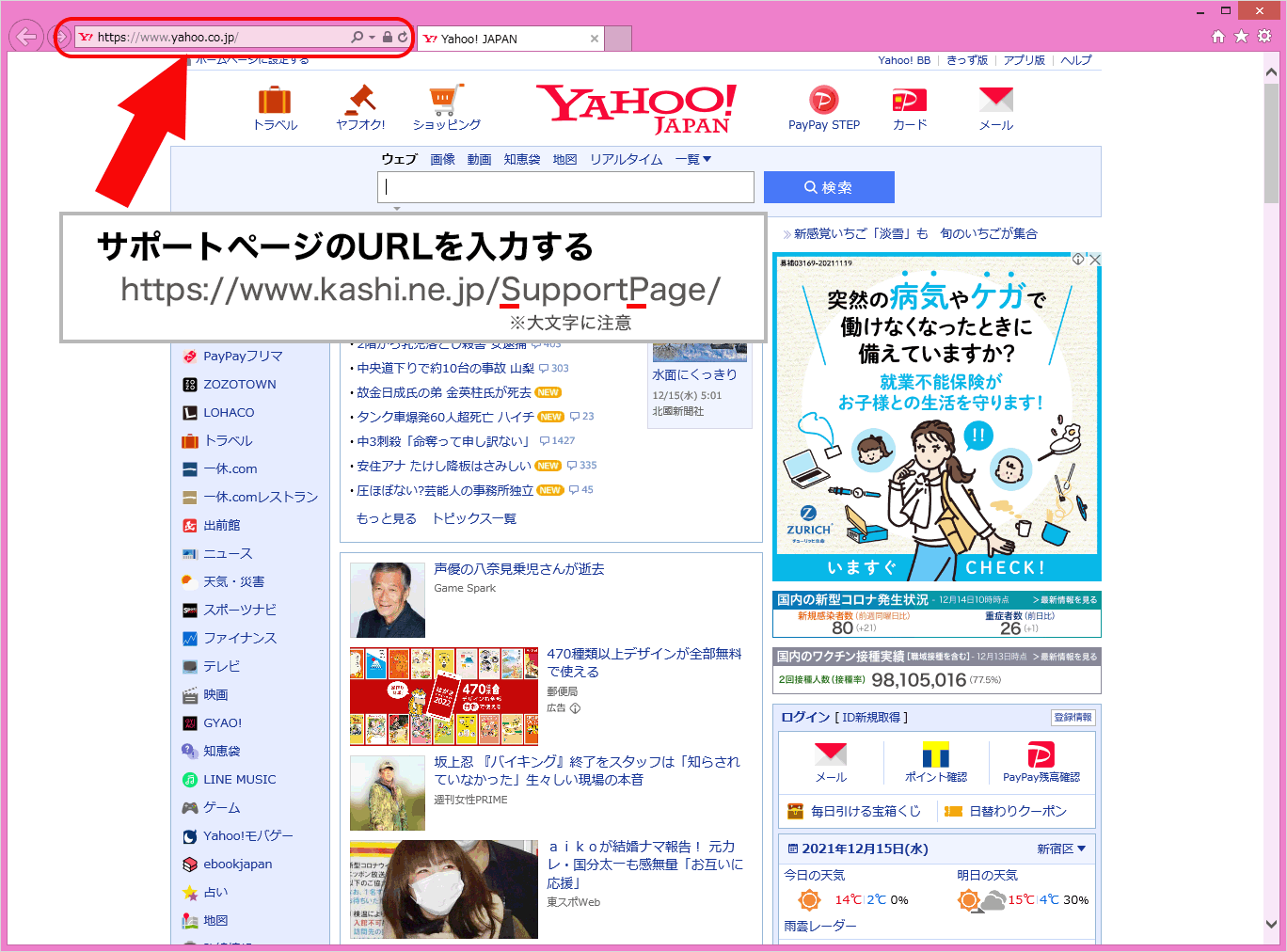Open the トラベル suitcase icon in header
The height and width of the screenshot is (952, 1287).
tap(275, 100)
